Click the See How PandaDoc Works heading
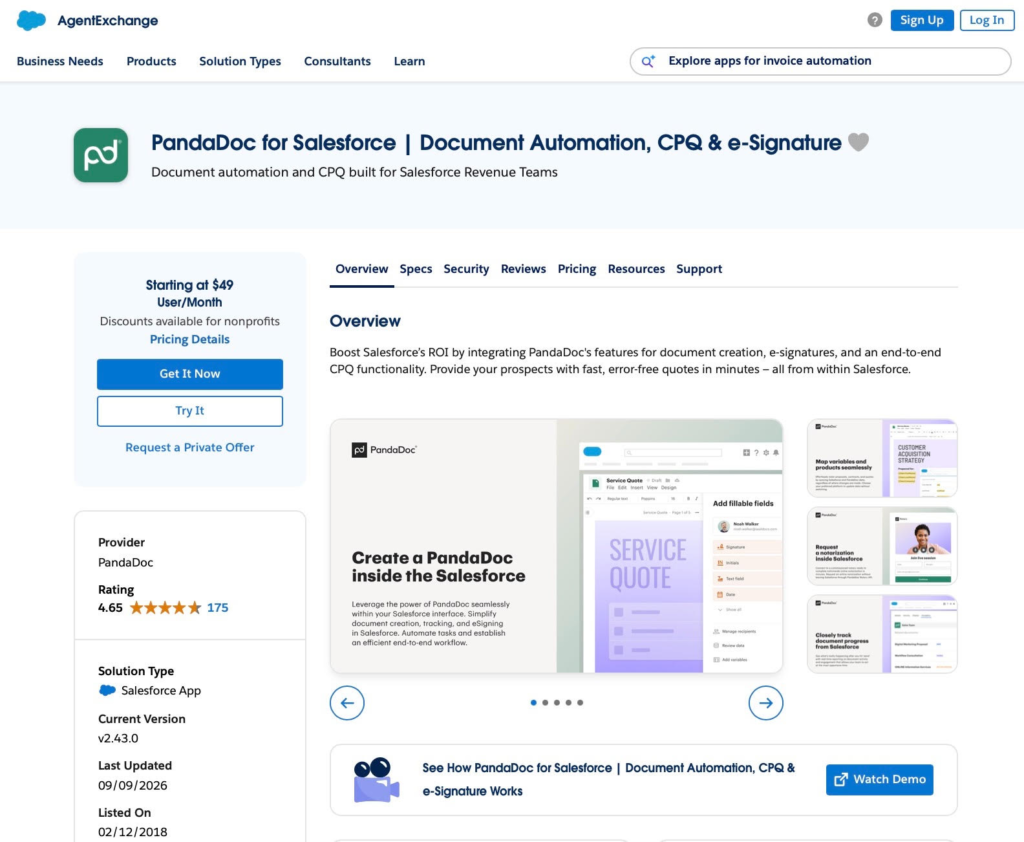 click(x=609, y=779)
